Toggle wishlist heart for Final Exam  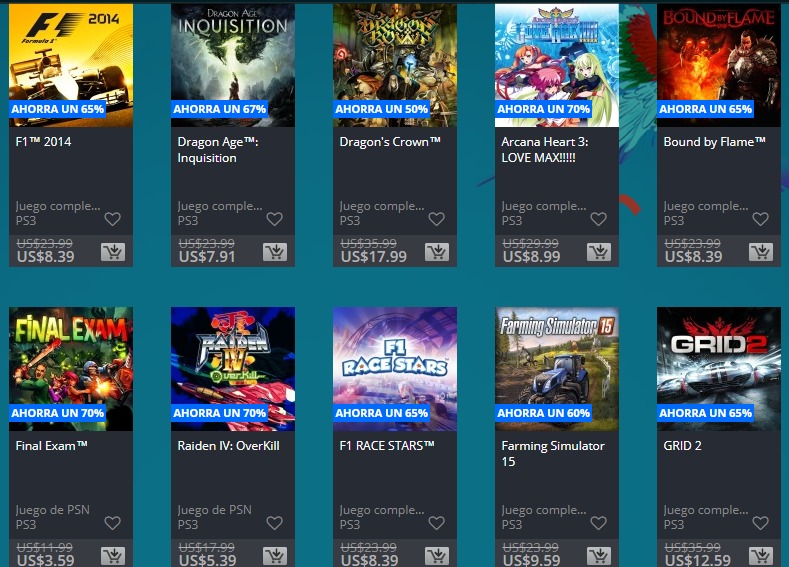point(112,523)
